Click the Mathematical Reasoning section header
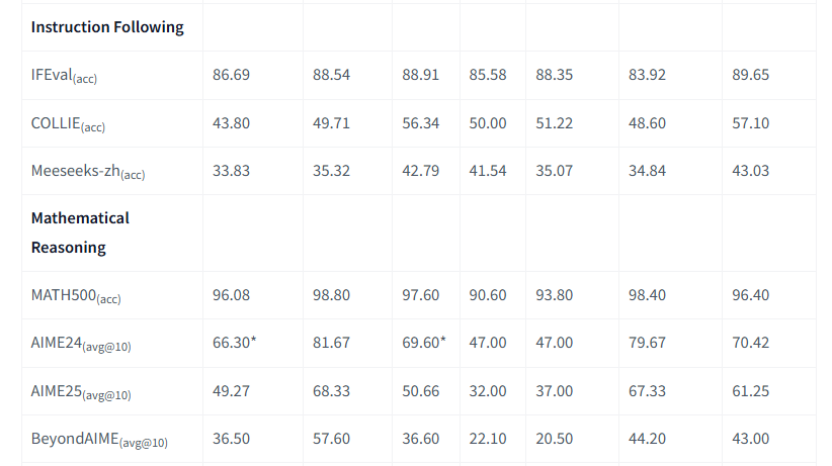 [x=80, y=232]
